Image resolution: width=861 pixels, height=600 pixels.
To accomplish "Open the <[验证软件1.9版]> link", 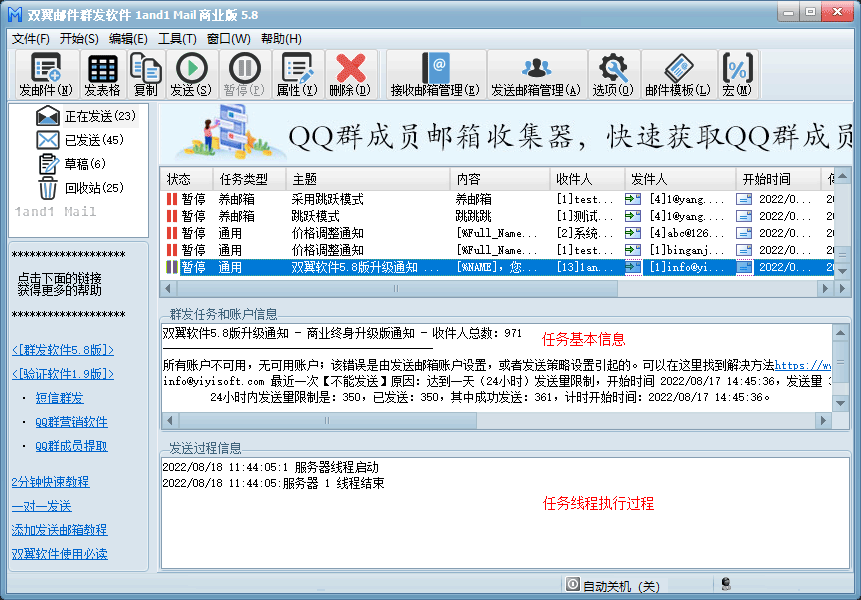I will [63, 374].
